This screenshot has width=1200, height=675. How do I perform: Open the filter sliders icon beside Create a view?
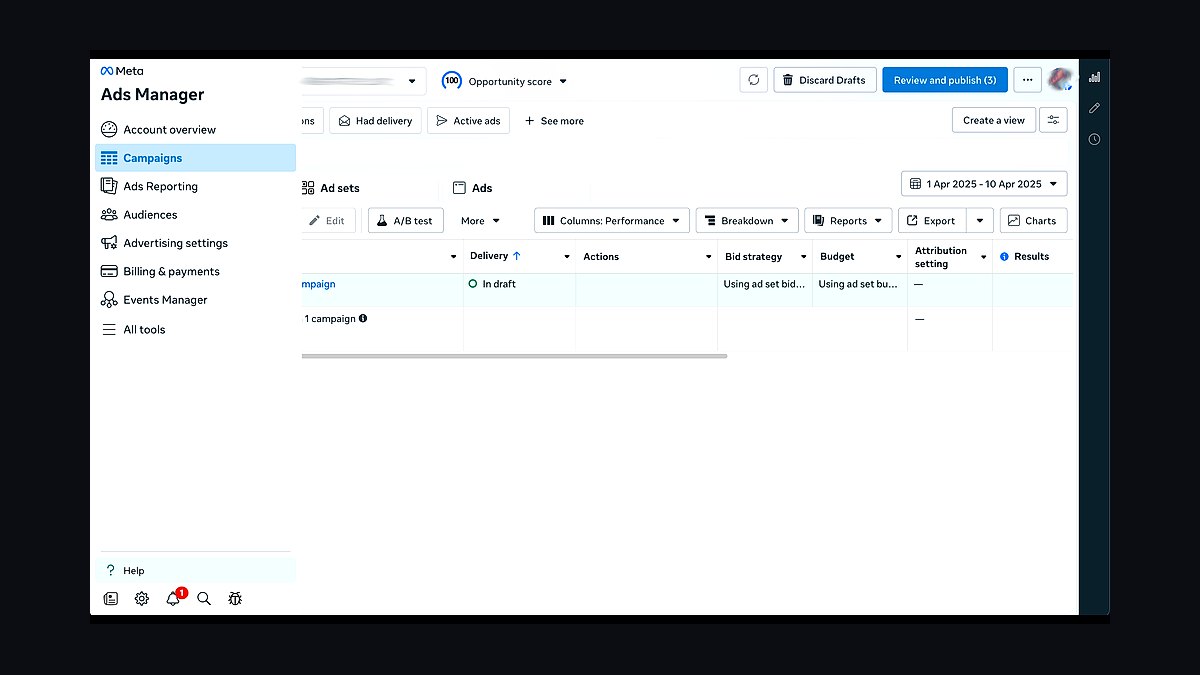(1053, 120)
